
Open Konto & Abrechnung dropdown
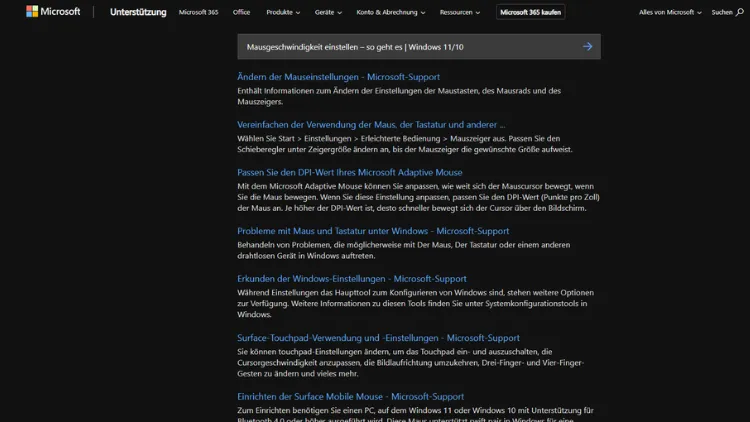pyautogui.click(x=391, y=12)
